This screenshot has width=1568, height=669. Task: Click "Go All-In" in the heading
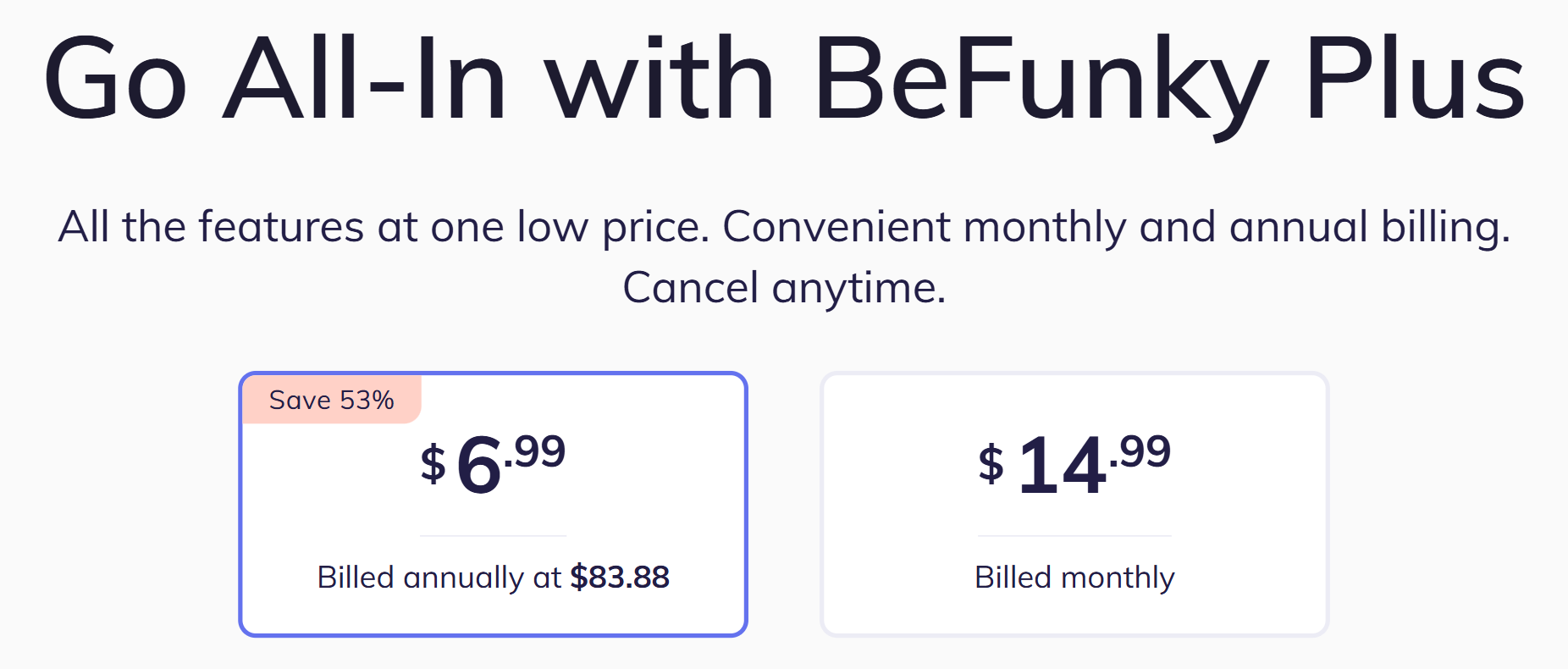(x=275, y=80)
